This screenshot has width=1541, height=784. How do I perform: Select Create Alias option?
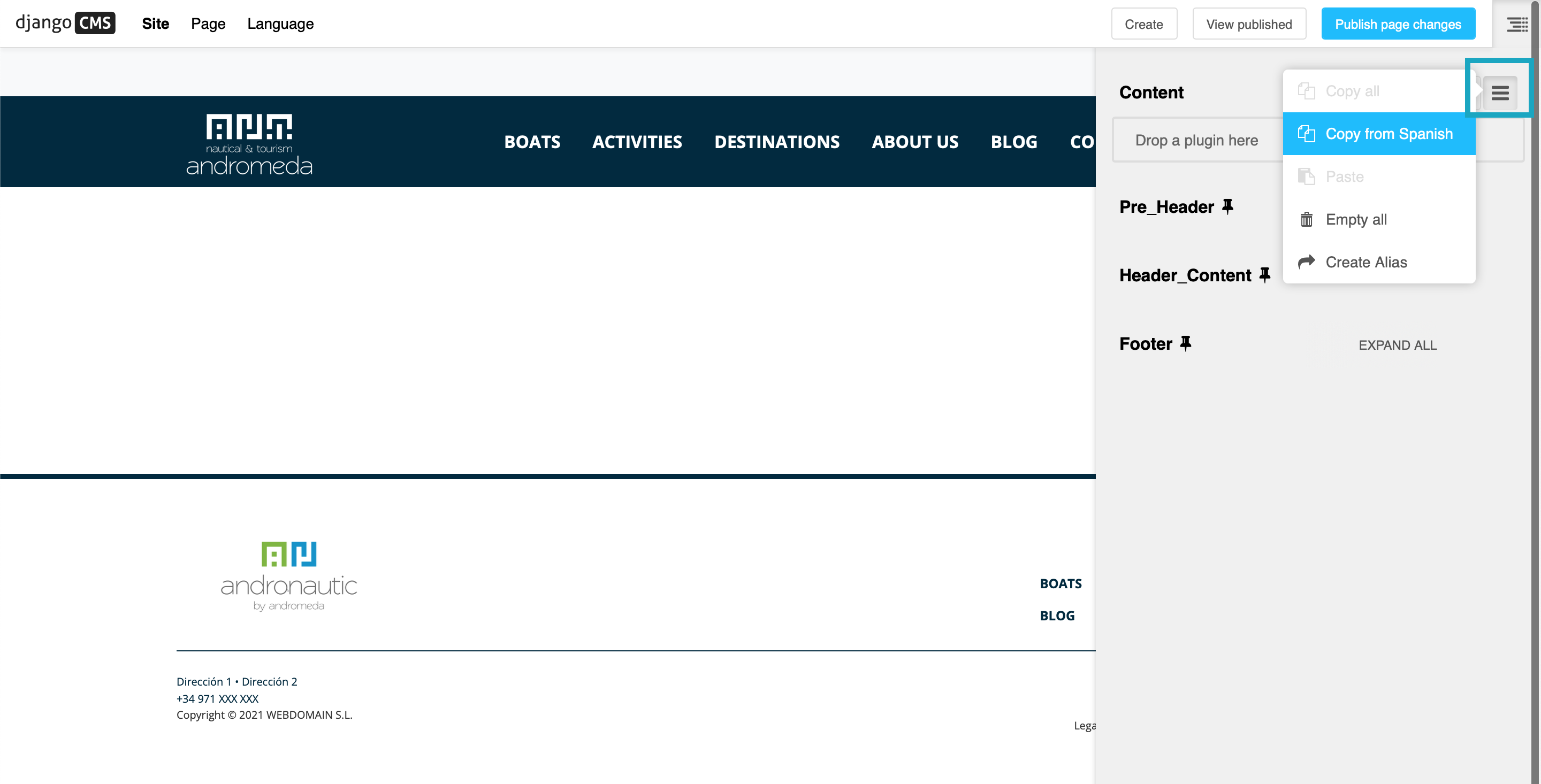1379,262
